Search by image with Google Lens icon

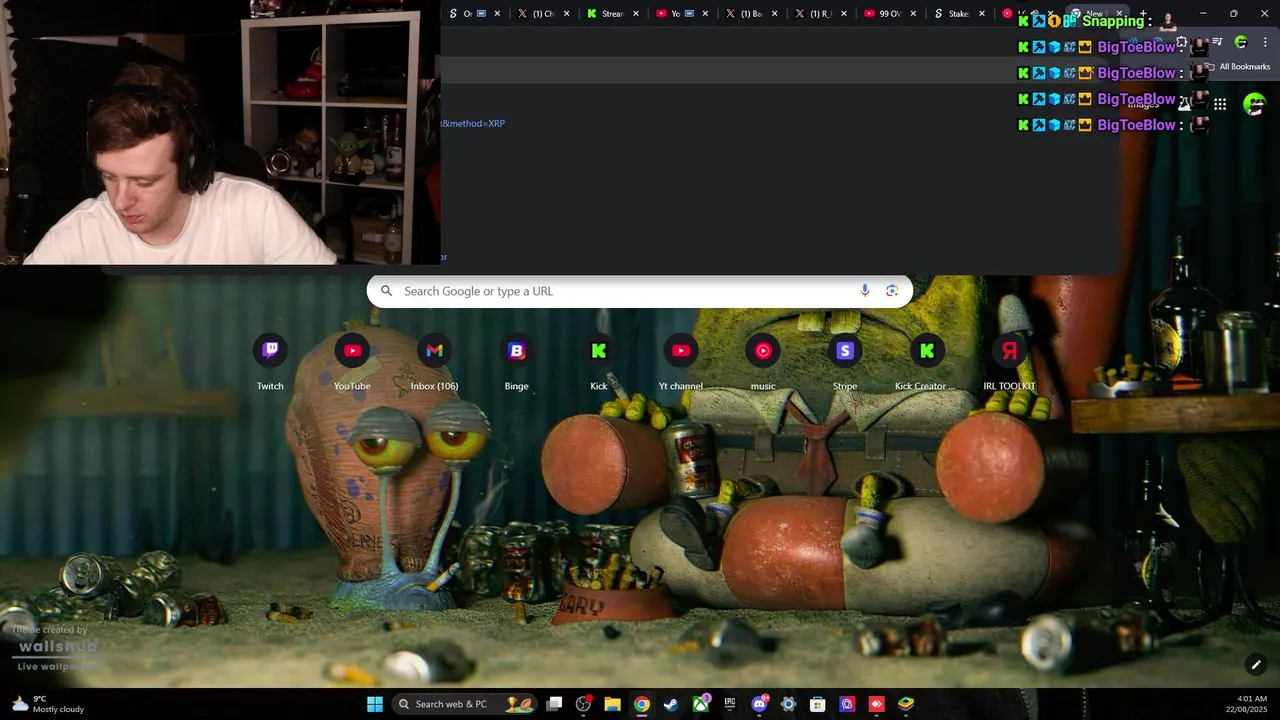pos(892,291)
